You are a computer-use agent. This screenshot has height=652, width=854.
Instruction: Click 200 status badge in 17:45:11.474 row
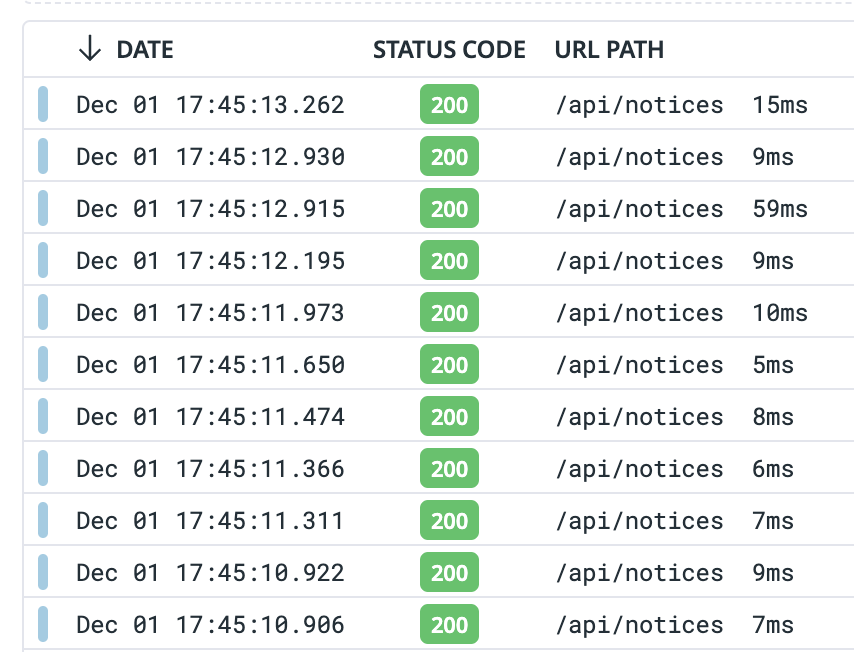pyautogui.click(x=449, y=416)
